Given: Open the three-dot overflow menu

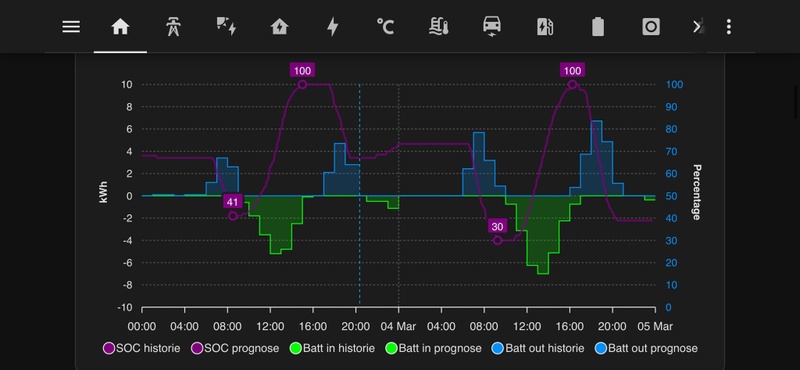Looking at the screenshot, I should tap(729, 27).
